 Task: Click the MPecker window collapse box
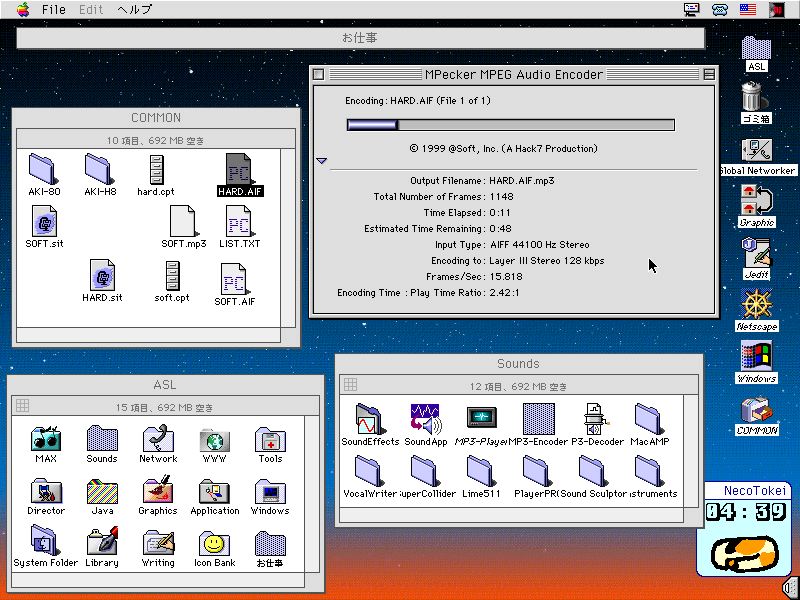[709, 74]
